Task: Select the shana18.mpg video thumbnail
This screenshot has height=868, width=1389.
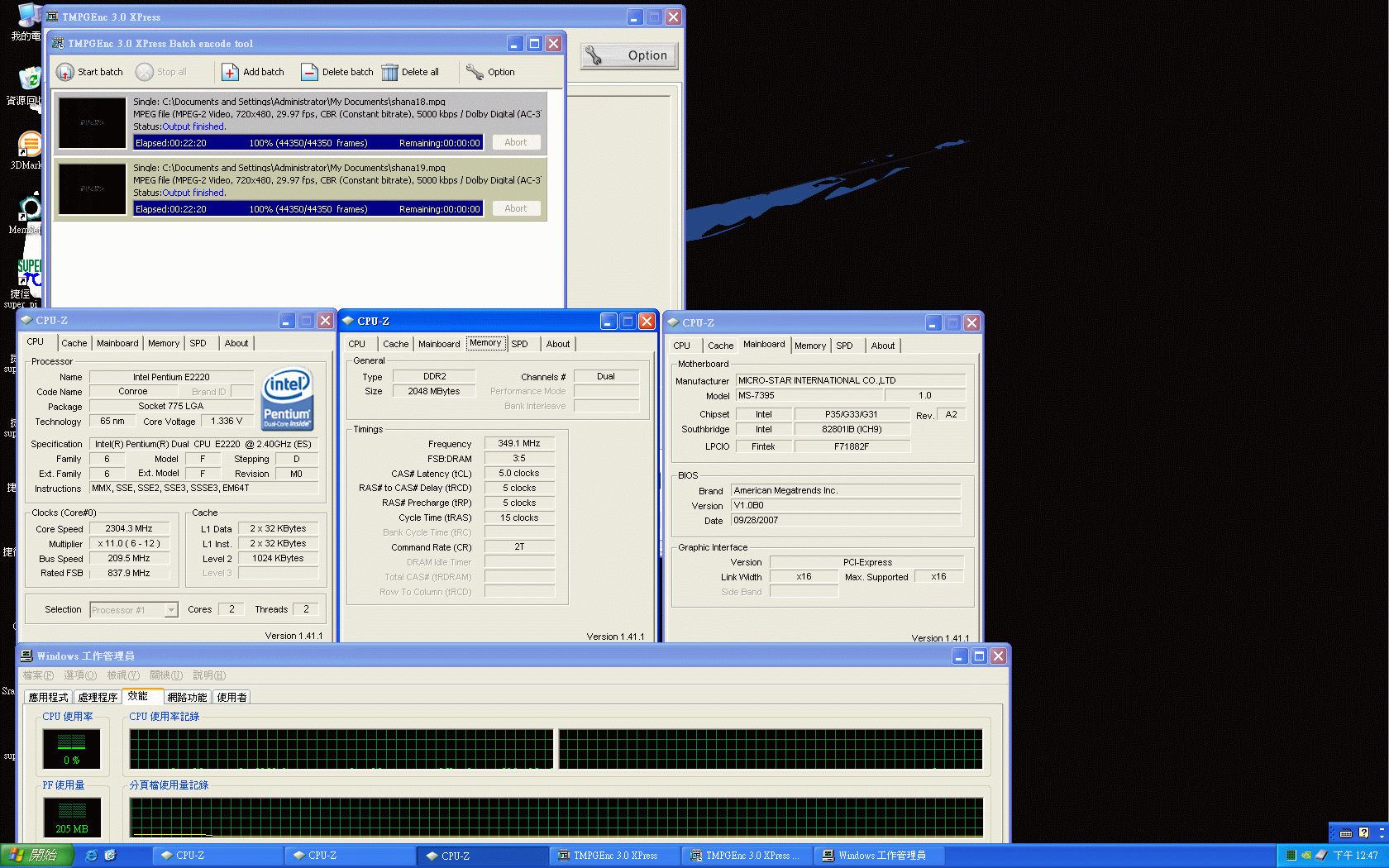Action: click(x=92, y=122)
